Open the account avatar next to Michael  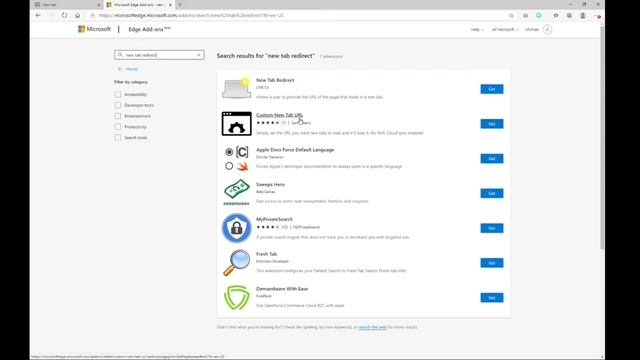pyautogui.click(x=547, y=29)
